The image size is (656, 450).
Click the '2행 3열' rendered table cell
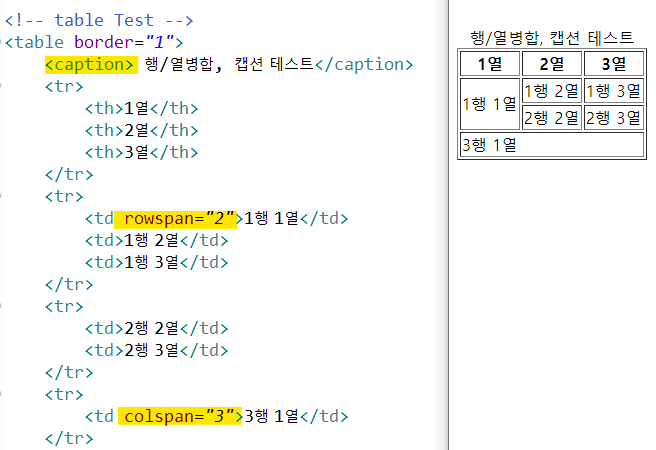tap(614, 118)
